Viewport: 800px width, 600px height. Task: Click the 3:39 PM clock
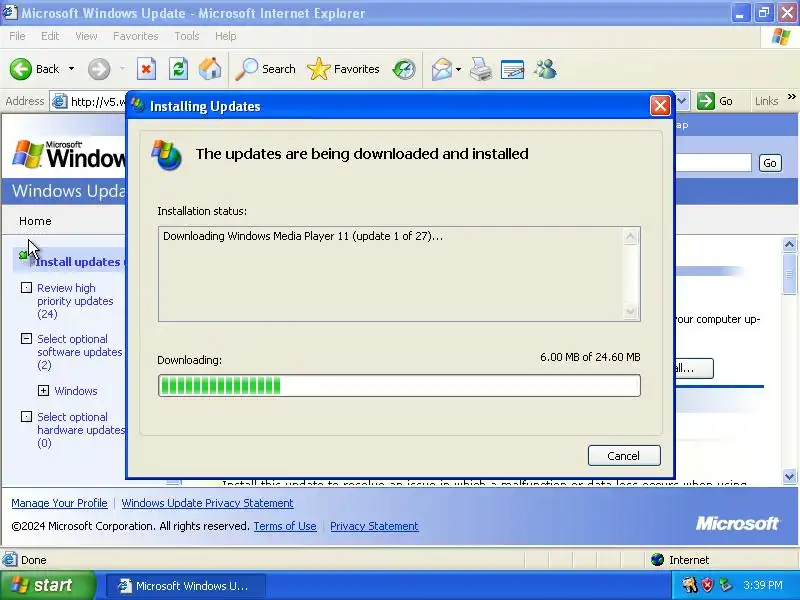763,585
